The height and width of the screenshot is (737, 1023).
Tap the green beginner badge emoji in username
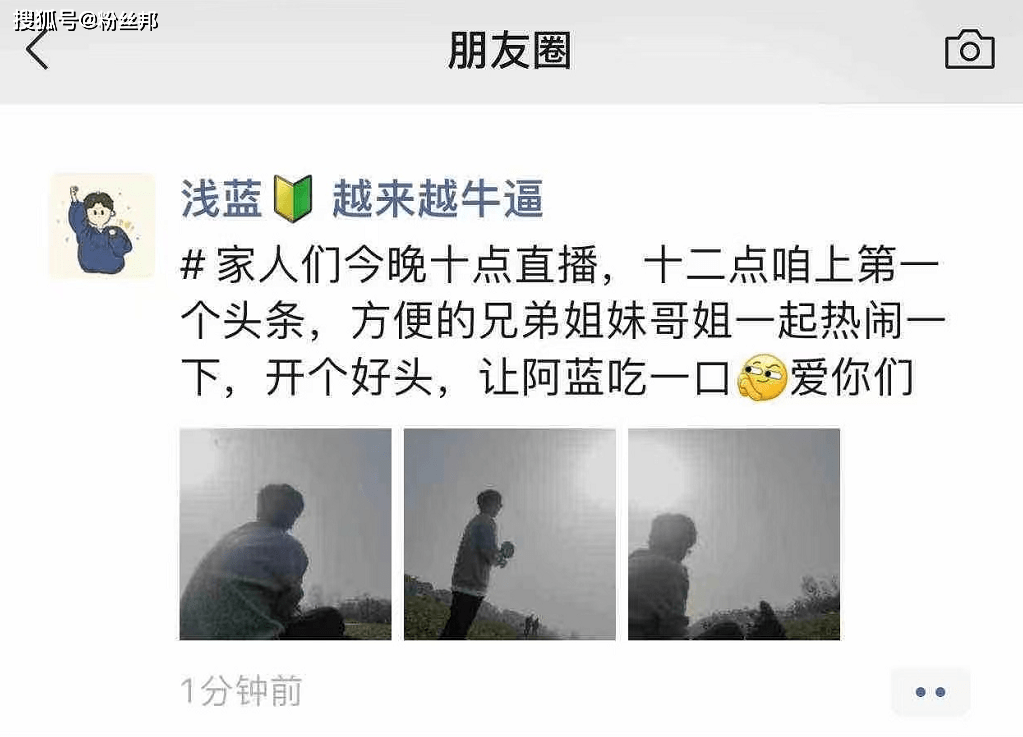click(x=293, y=198)
